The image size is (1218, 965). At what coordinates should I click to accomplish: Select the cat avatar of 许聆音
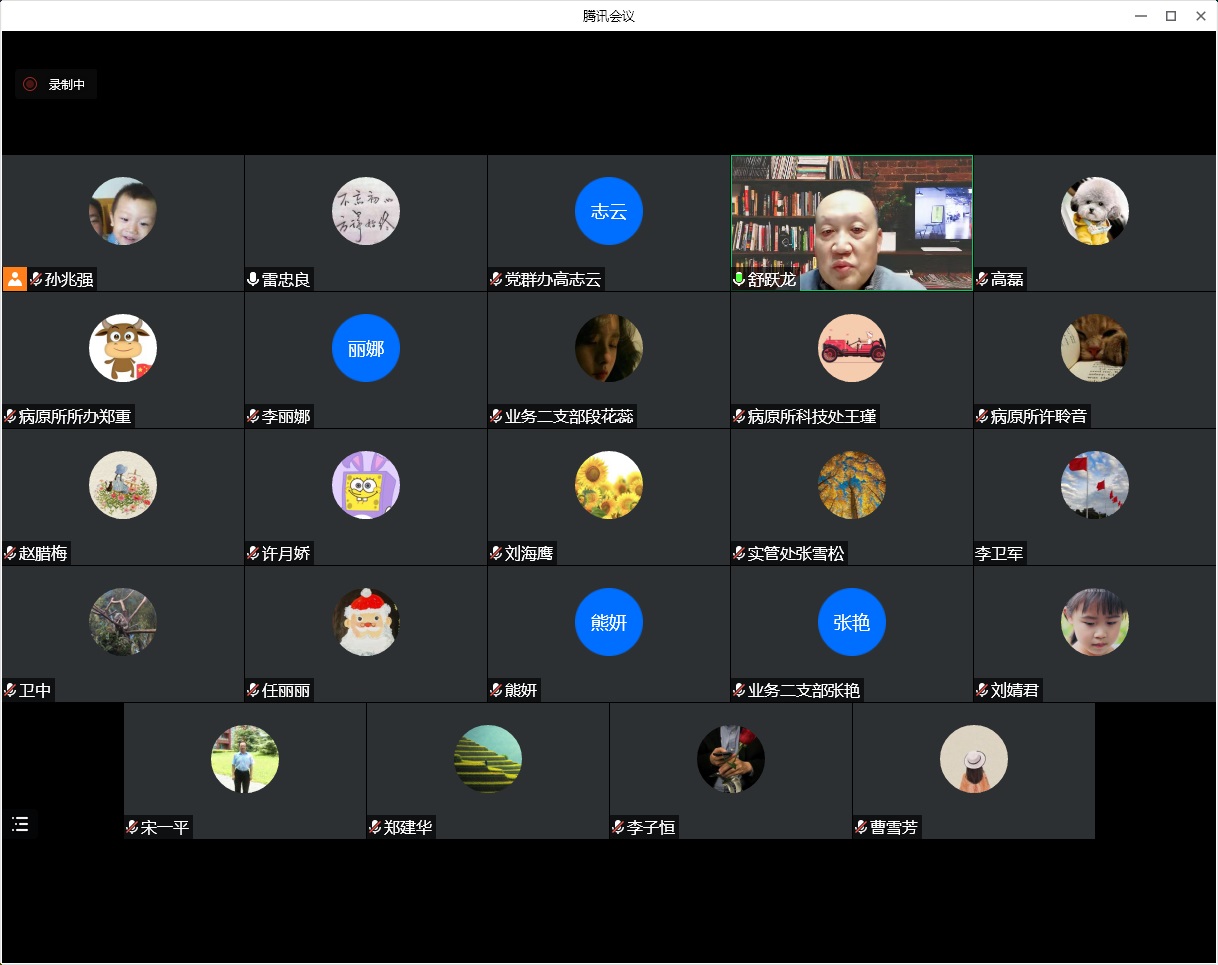tap(1095, 348)
